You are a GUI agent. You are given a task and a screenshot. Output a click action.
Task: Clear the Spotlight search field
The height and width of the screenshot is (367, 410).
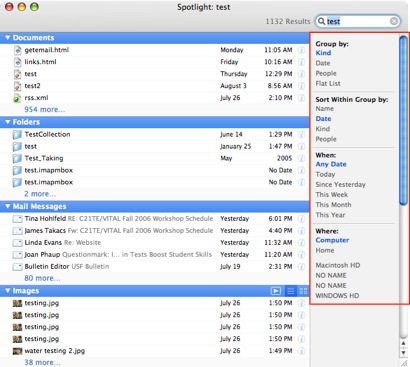click(394, 21)
